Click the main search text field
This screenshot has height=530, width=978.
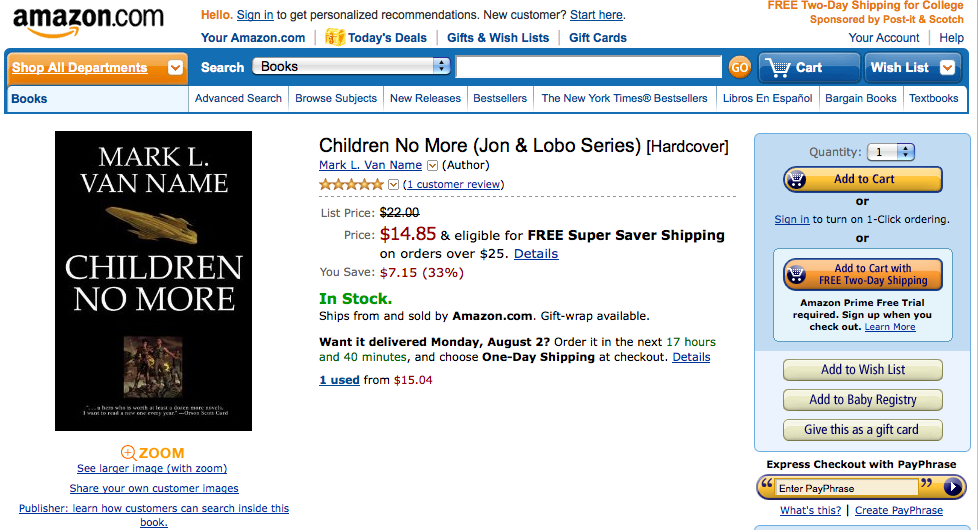(589, 67)
